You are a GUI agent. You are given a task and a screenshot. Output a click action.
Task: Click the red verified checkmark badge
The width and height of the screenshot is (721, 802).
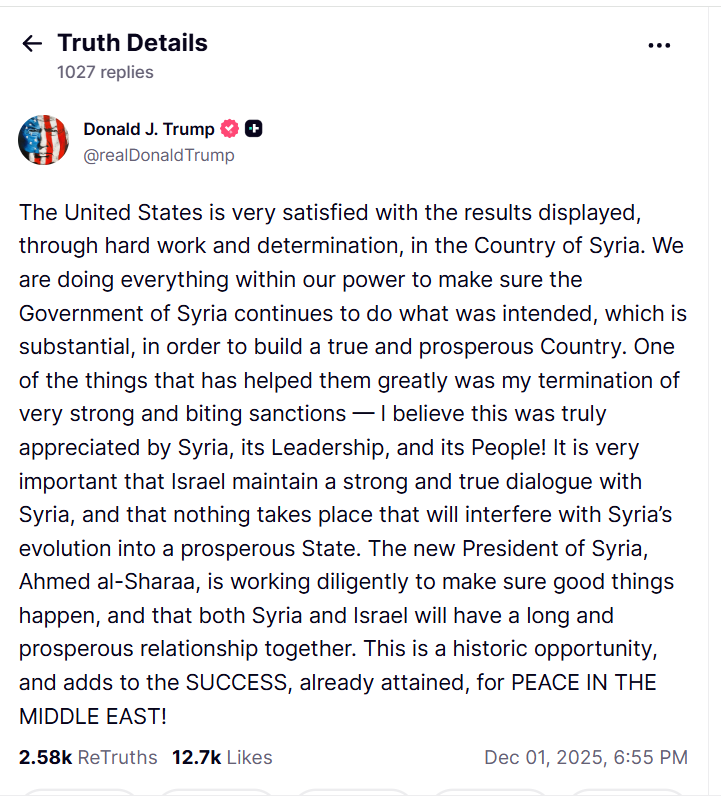point(230,129)
